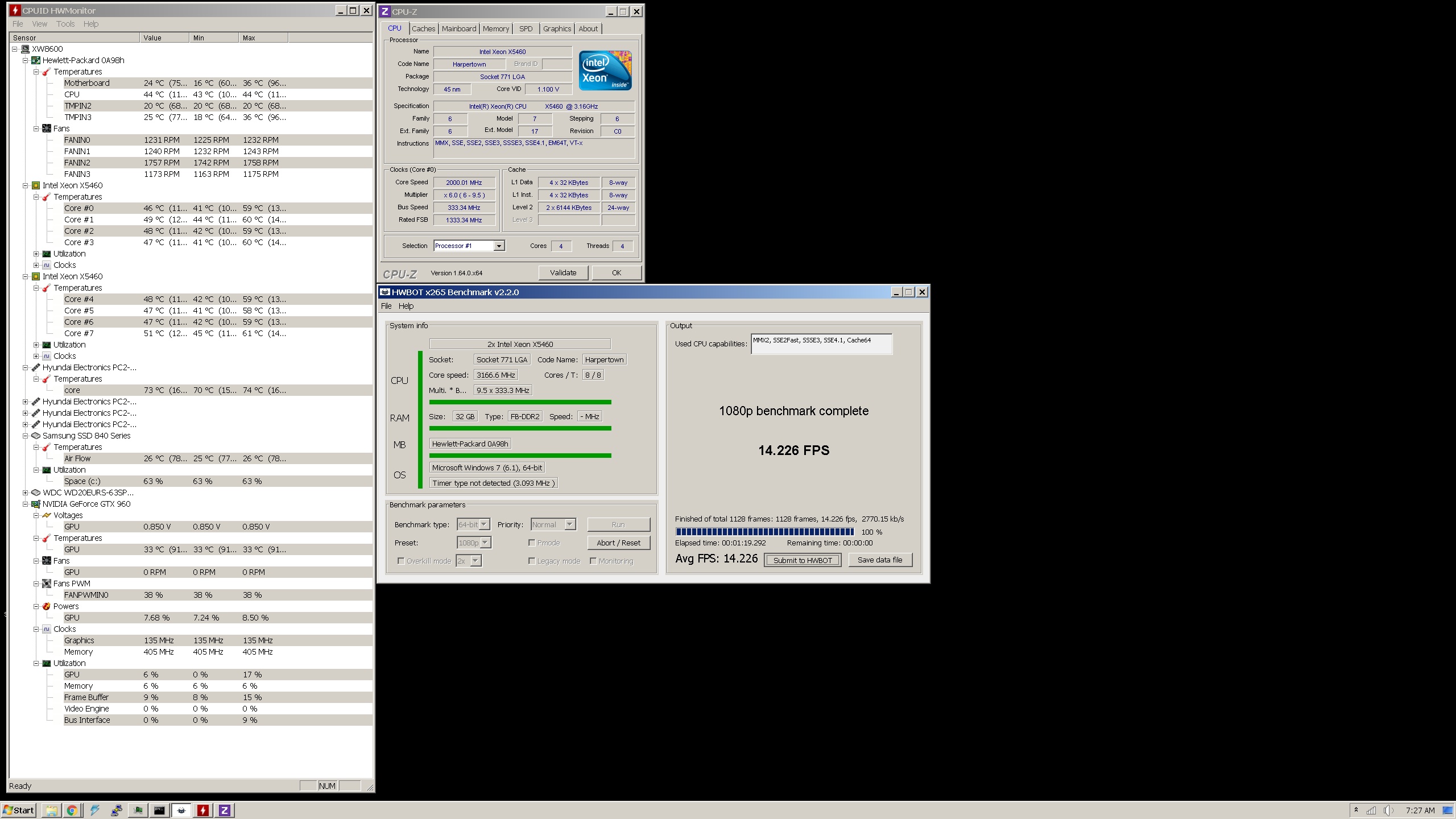Toggle the Pmode checkbox
This screenshot has width=1456, height=819.
click(532, 543)
